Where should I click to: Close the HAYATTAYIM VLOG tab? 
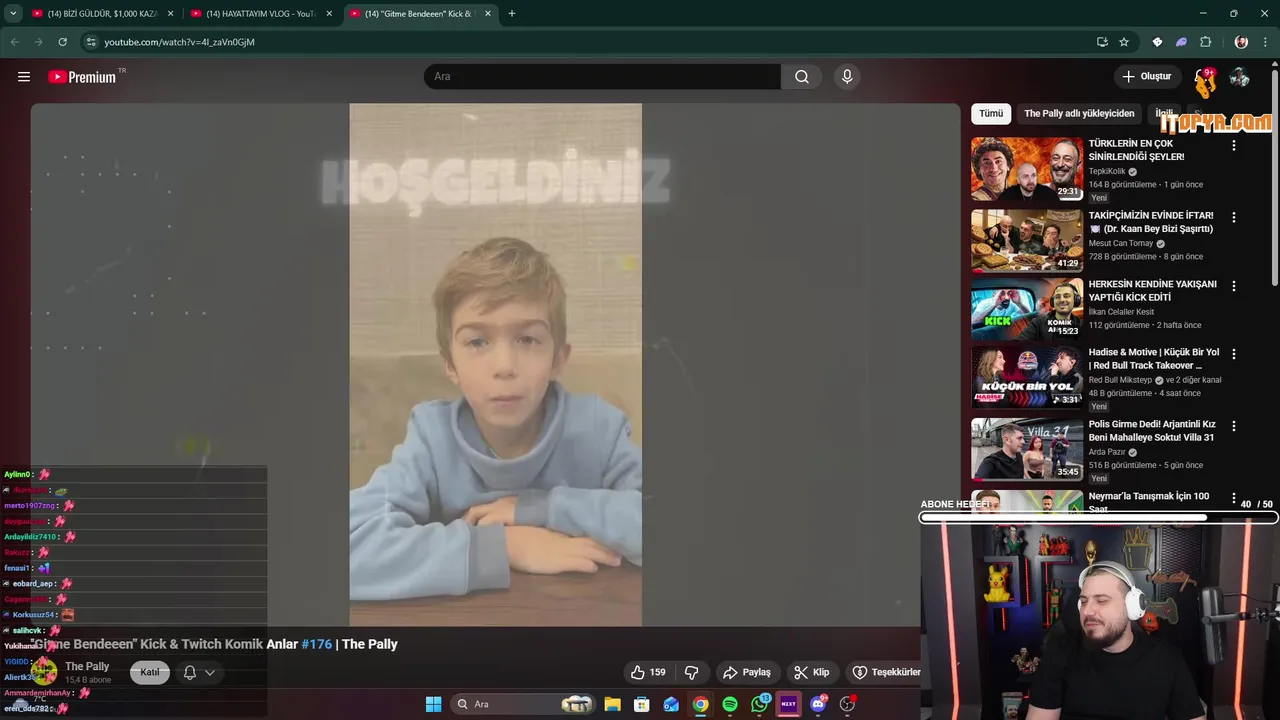point(329,14)
